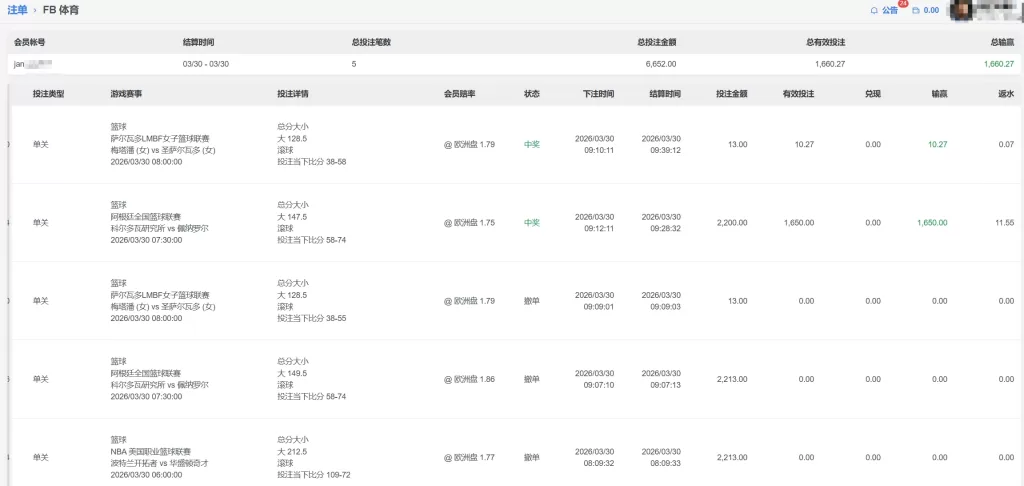
Task: Click the 输赢 column header
Action: point(939,93)
